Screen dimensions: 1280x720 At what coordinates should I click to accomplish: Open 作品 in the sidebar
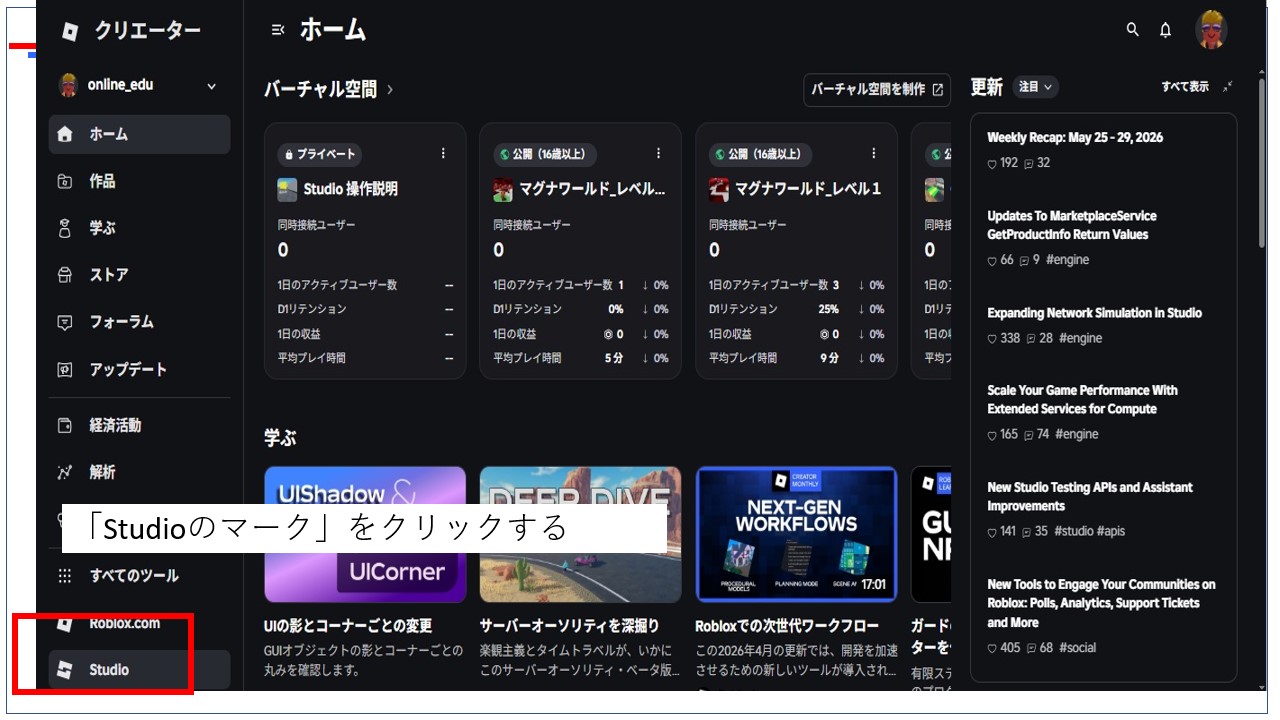[139, 181]
